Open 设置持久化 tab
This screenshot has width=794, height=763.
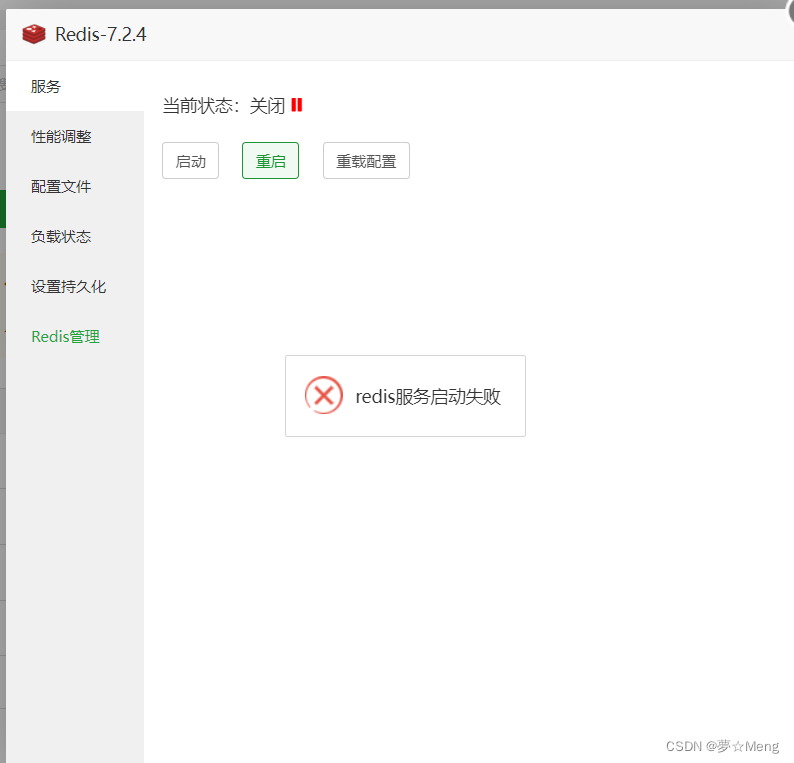[x=75, y=287]
